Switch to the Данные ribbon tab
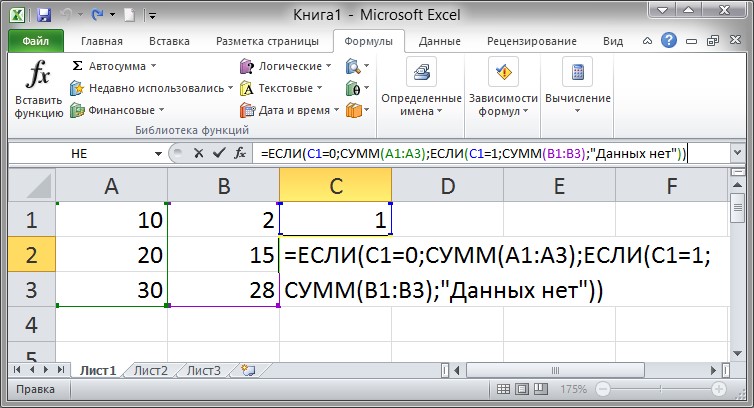Screen dimensions: 754x408 pos(439,42)
